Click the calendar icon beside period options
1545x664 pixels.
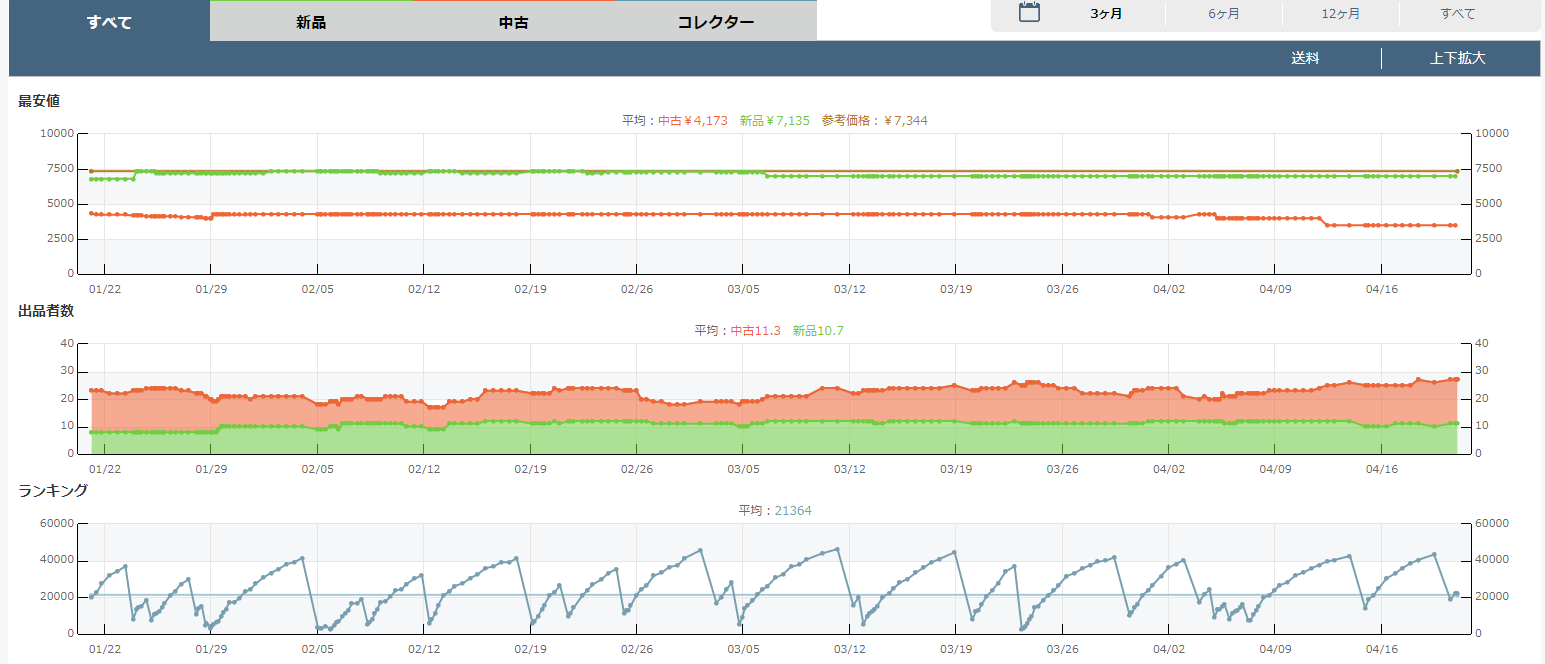tap(1029, 13)
